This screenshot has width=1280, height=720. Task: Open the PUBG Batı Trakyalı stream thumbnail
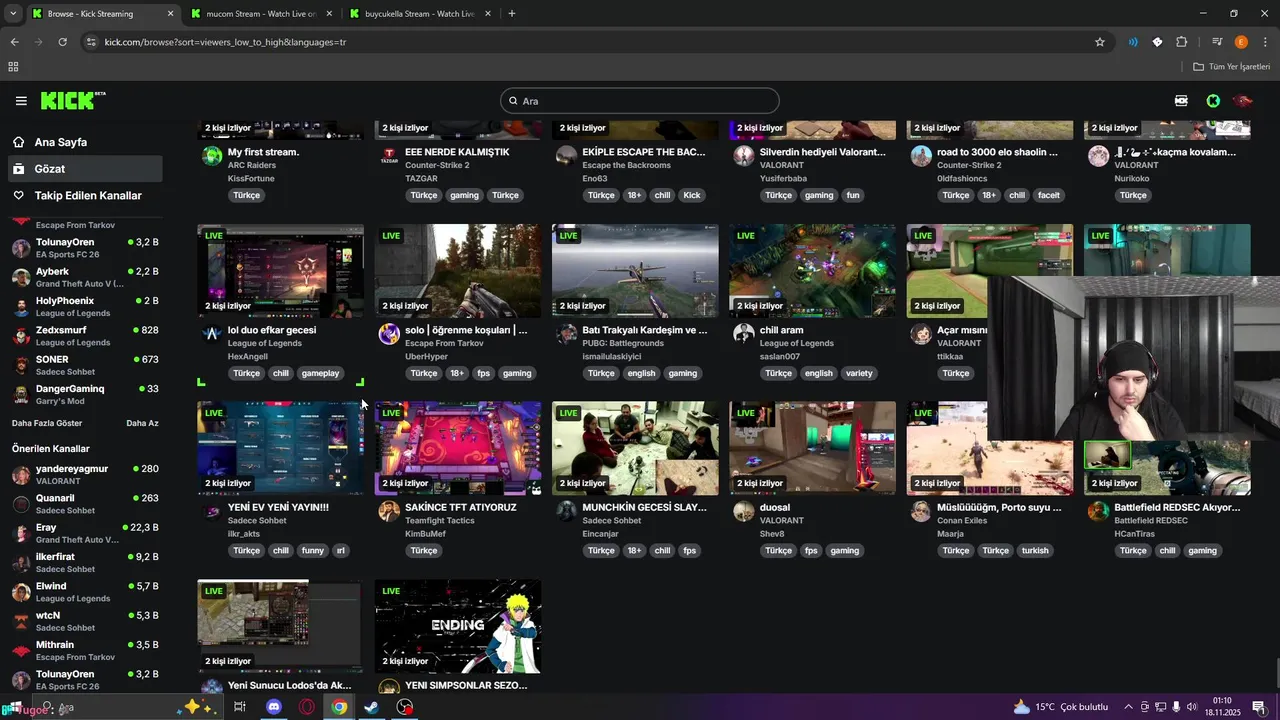(x=635, y=271)
